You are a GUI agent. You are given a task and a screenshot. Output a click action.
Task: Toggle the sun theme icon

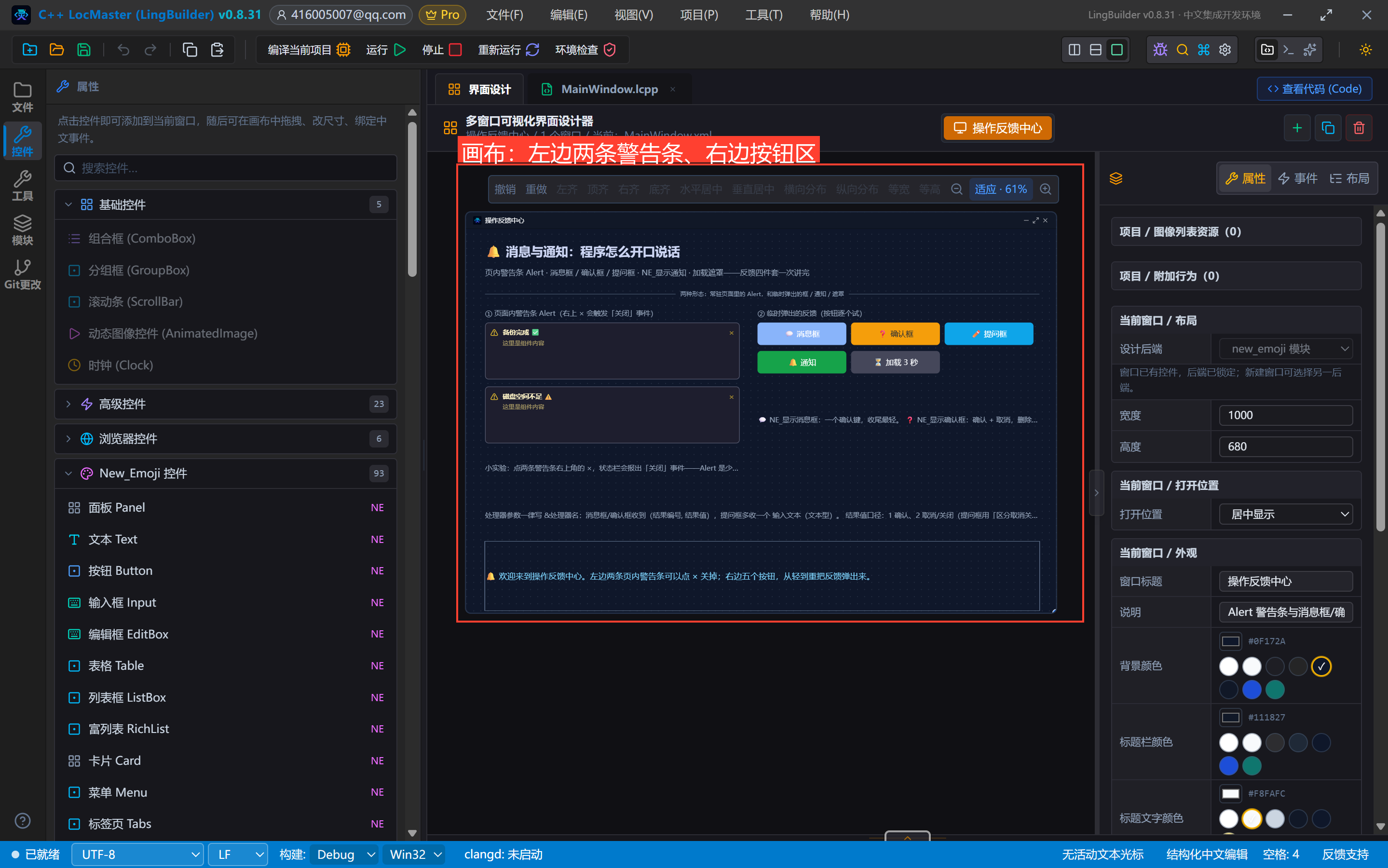point(1366,50)
